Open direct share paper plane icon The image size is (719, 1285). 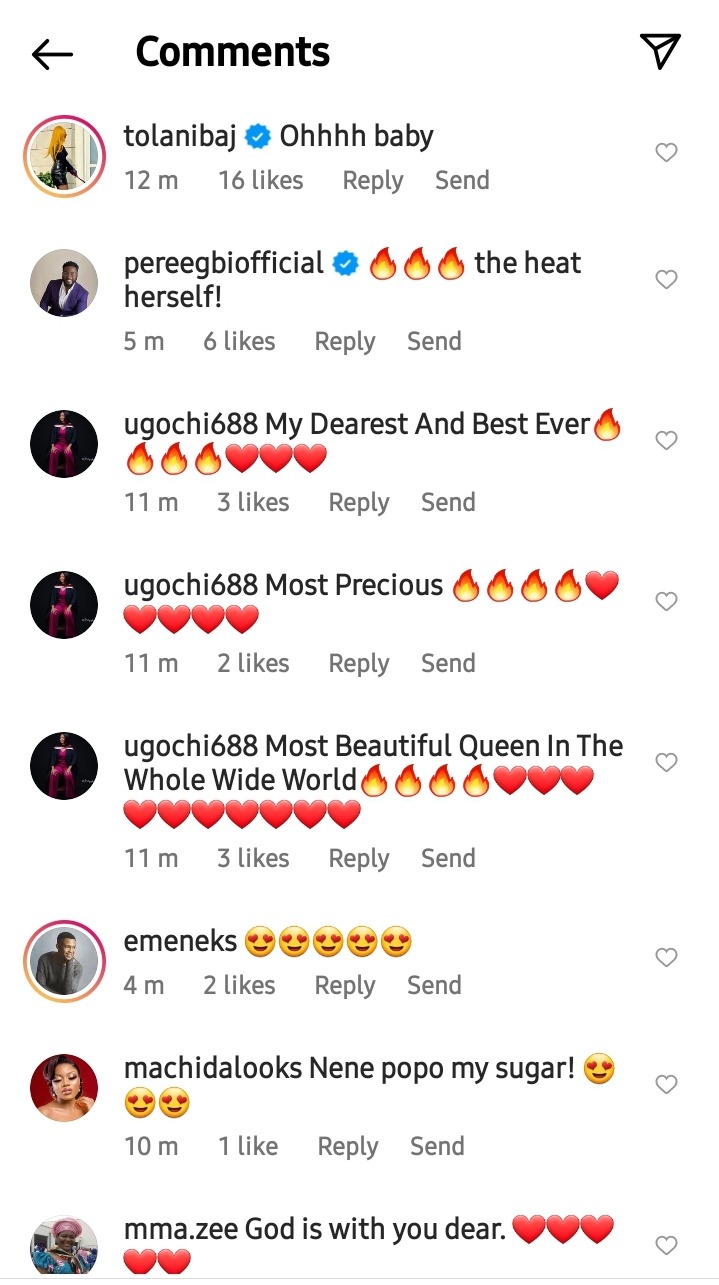point(660,51)
